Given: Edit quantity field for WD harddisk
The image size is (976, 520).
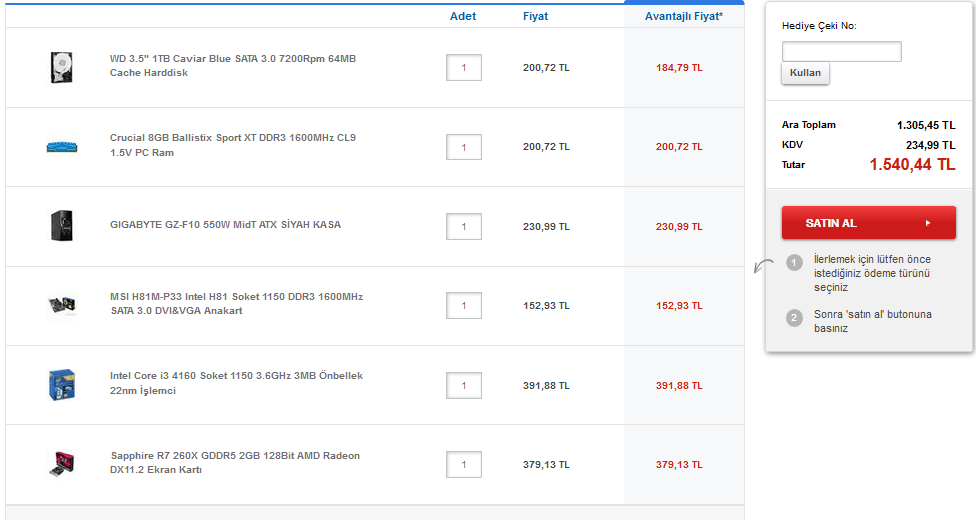Looking at the screenshot, I should [x=464, y=68].
